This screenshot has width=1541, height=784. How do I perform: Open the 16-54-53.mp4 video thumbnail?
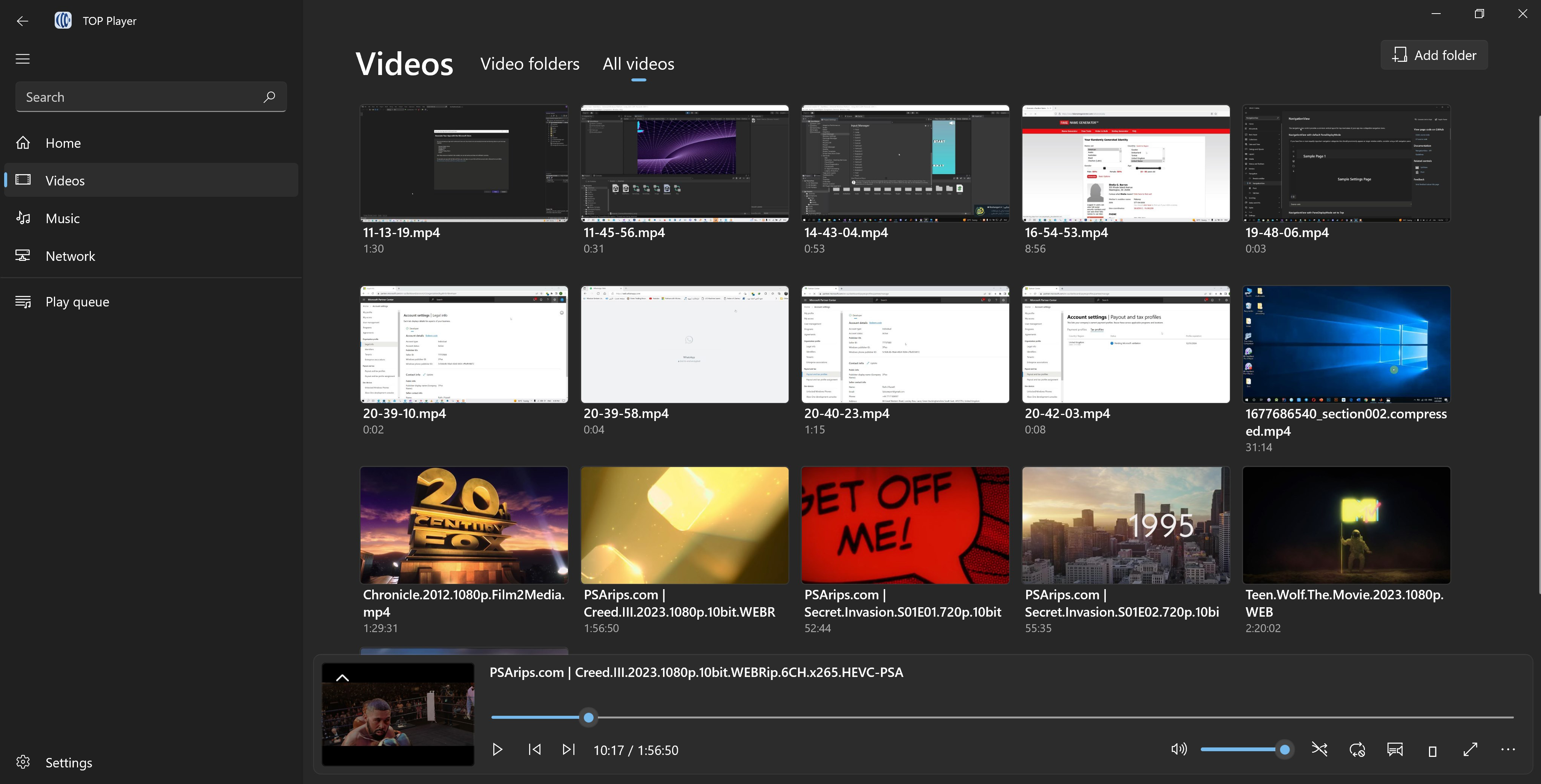1126,163
